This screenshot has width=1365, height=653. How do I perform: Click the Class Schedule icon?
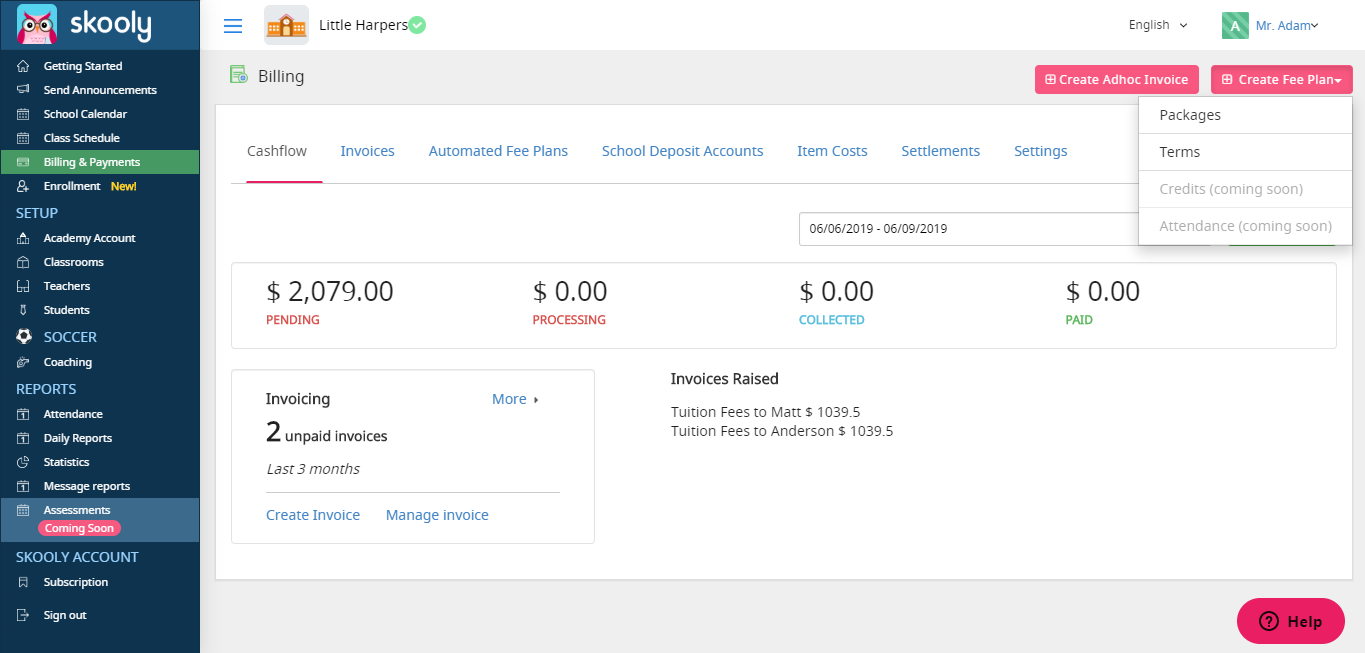coord(23,138)
